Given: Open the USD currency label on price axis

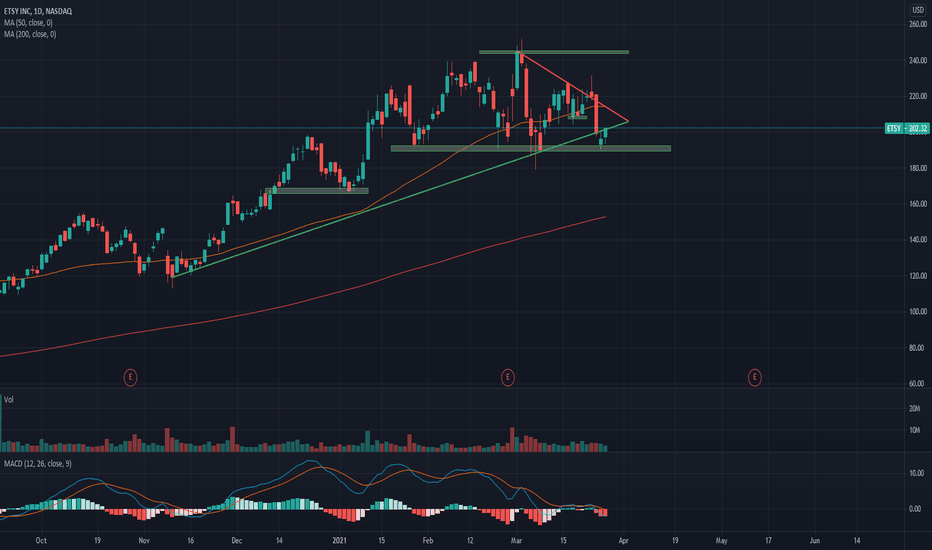Looking at the screenshot, I should coord(918,10).
